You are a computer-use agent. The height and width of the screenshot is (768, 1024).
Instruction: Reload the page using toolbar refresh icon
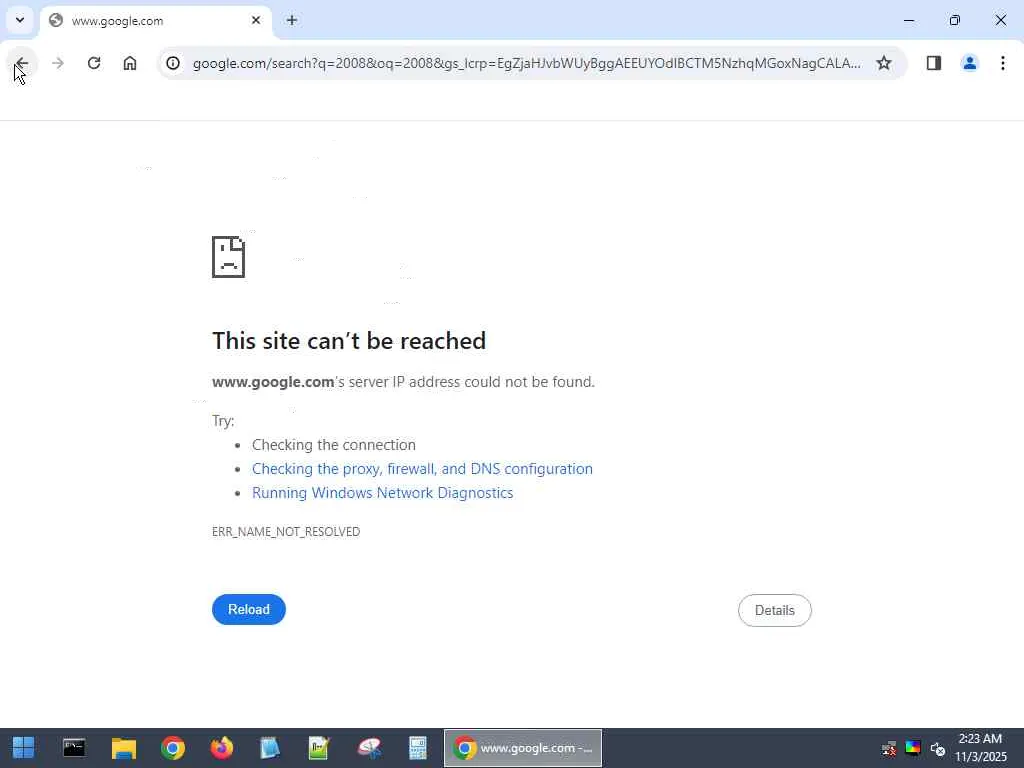coord(94,63)
